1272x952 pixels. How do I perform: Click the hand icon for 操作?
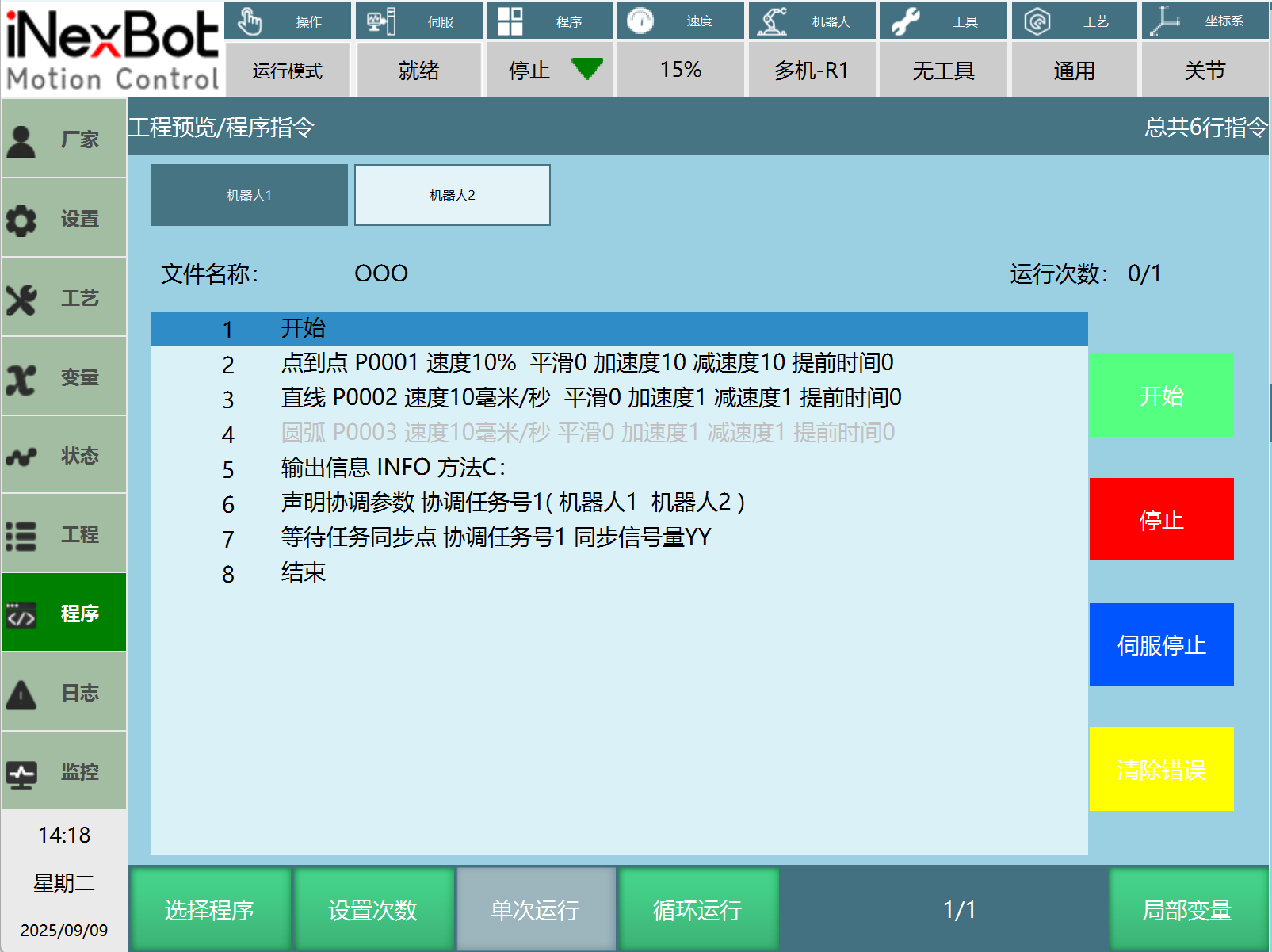(x=250, y=21)
